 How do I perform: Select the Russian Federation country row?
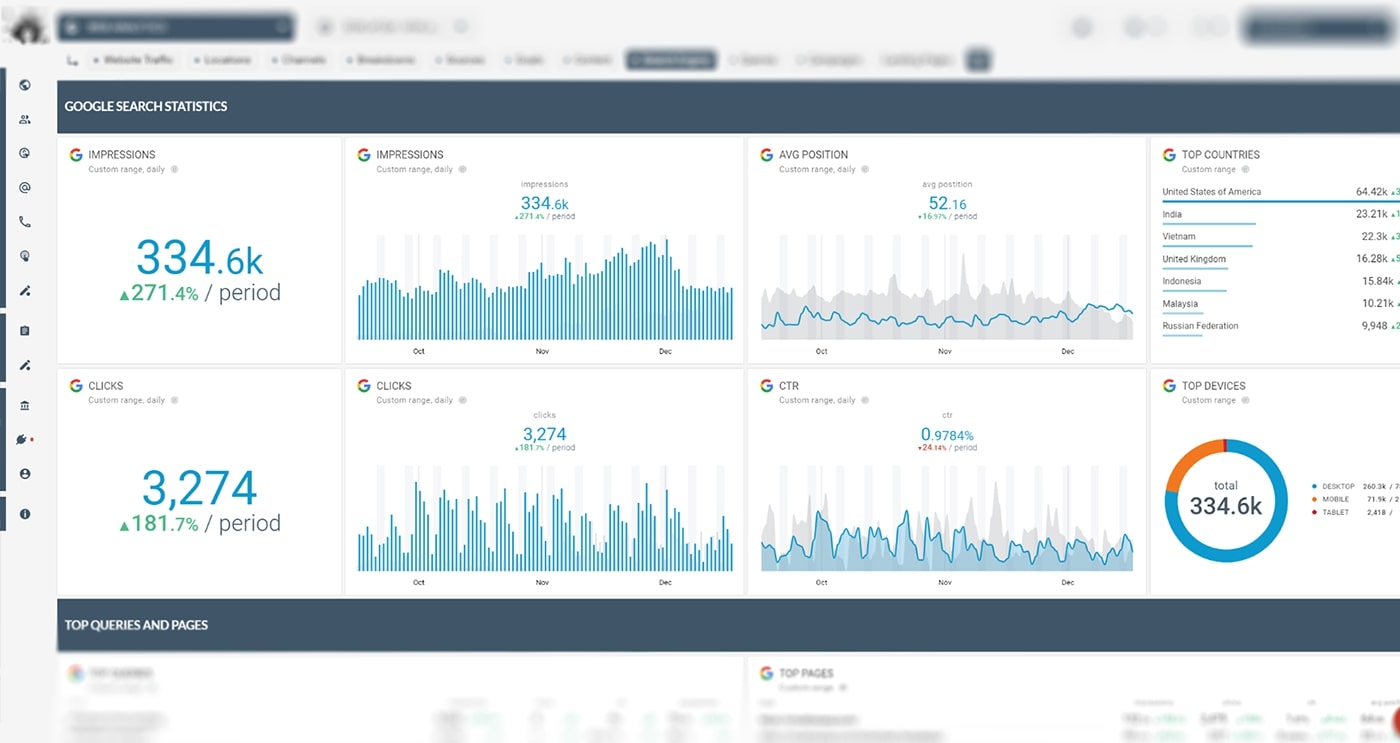tap(1281, 327)
